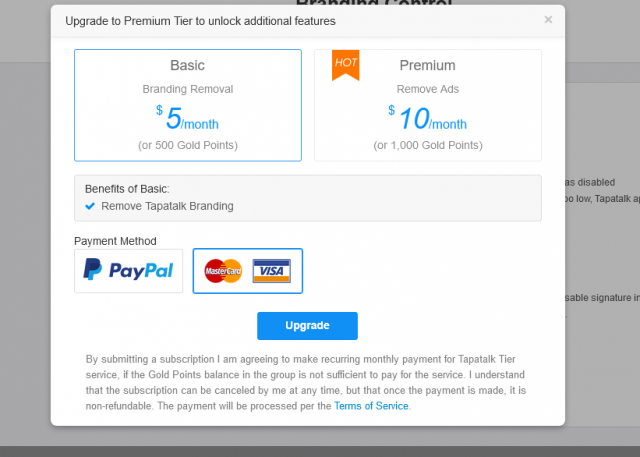This screenshot has width=640, height=457.
Task: Click the "Branding Removal" subtitle in Basic
Action: point(187,89)
